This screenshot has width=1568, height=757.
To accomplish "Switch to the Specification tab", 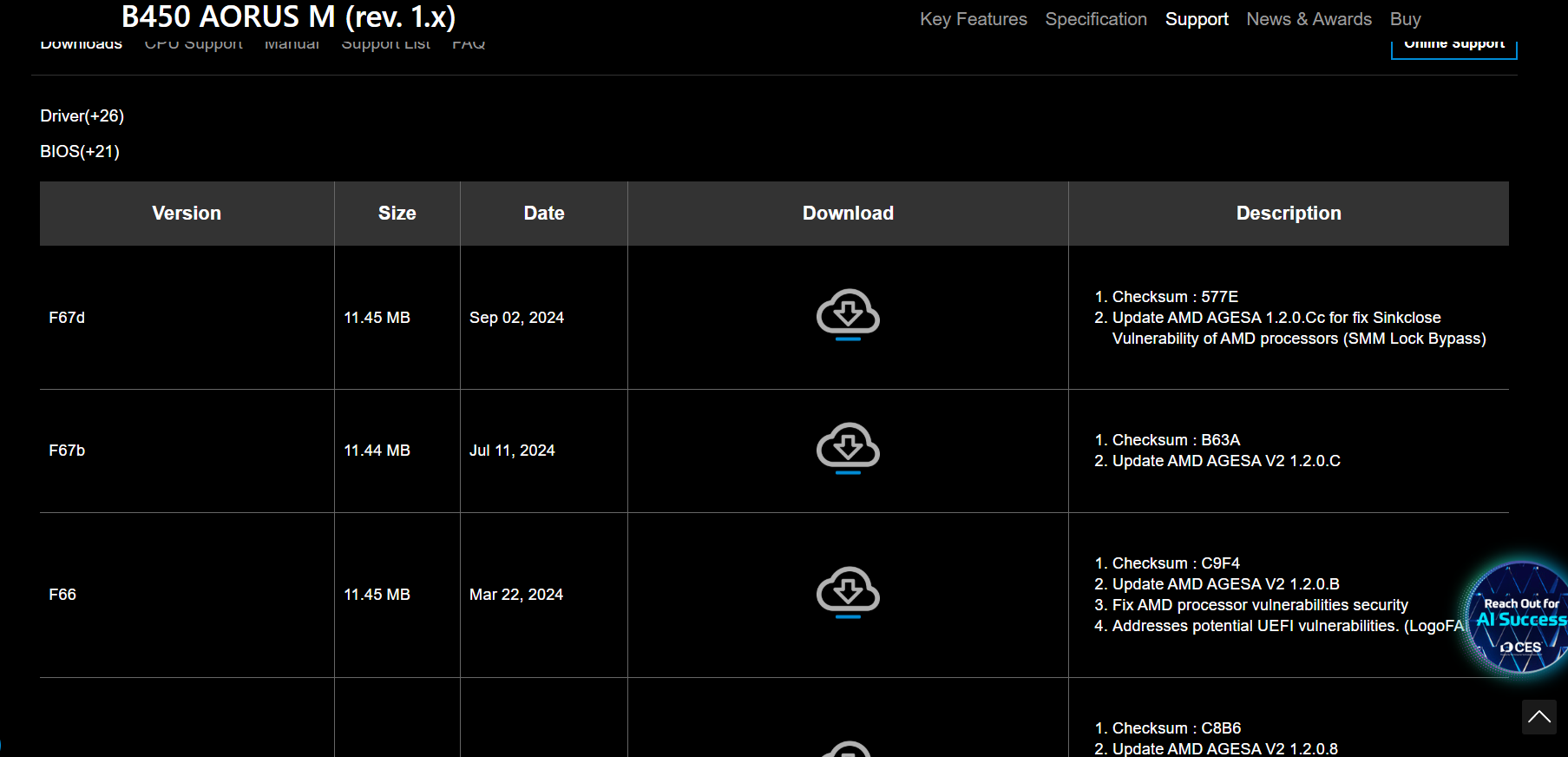I will 1095,19.
